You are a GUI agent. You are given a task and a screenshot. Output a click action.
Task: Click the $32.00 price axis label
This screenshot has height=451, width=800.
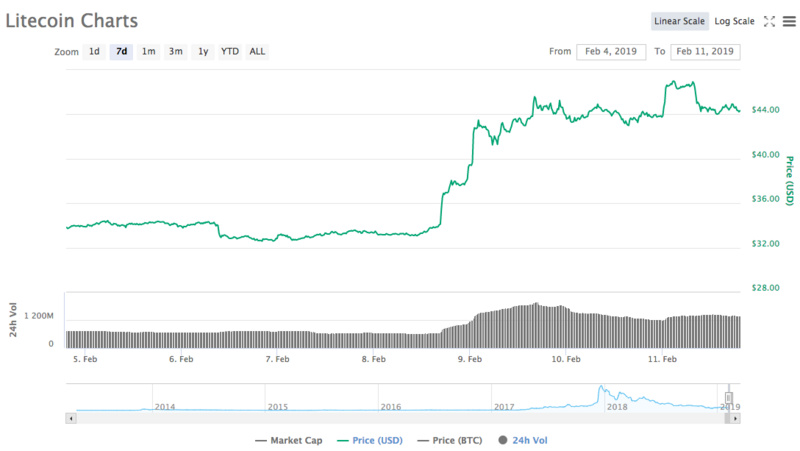click(766, 244)
